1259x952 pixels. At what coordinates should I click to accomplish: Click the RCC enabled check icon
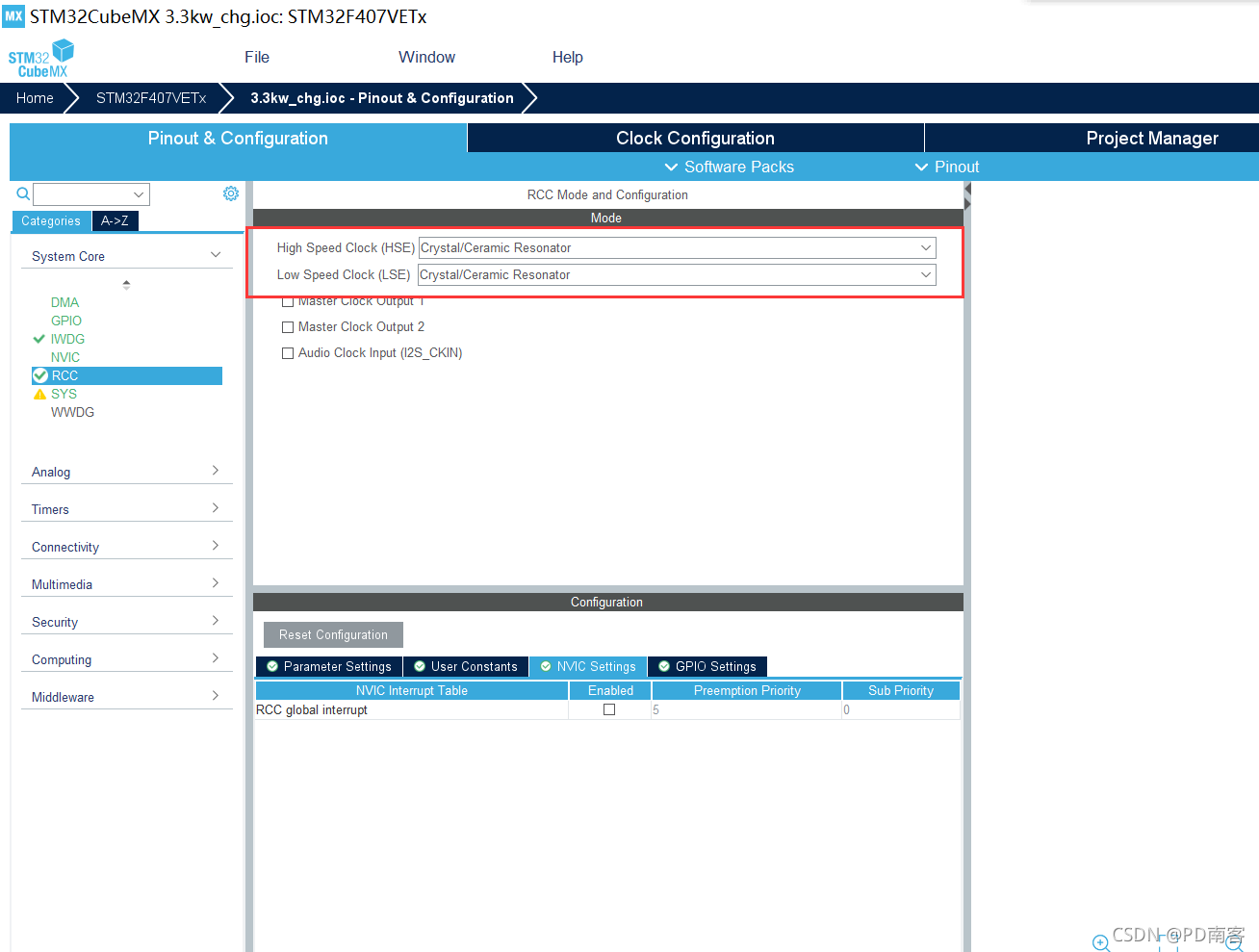pyautogui.click(x=40, y=375)
